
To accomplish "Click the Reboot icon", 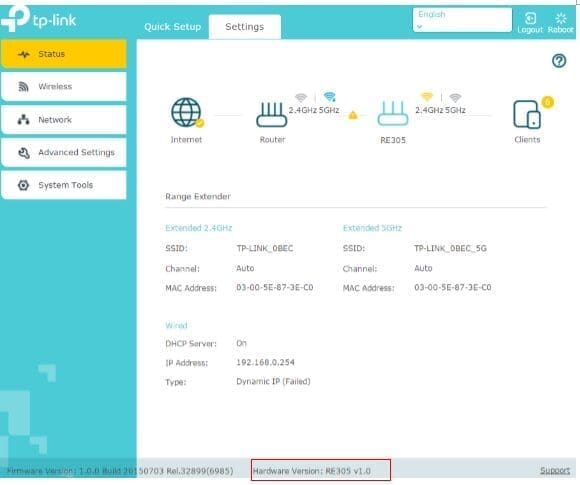I will (561, 18).
